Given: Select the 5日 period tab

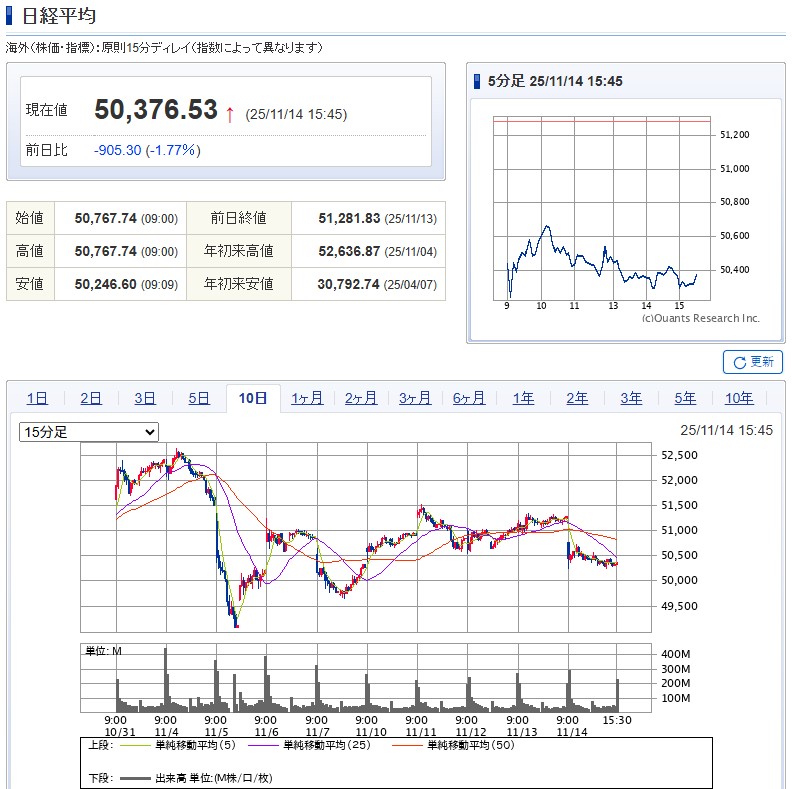Looking at the screenshot, I should [199, 398].
